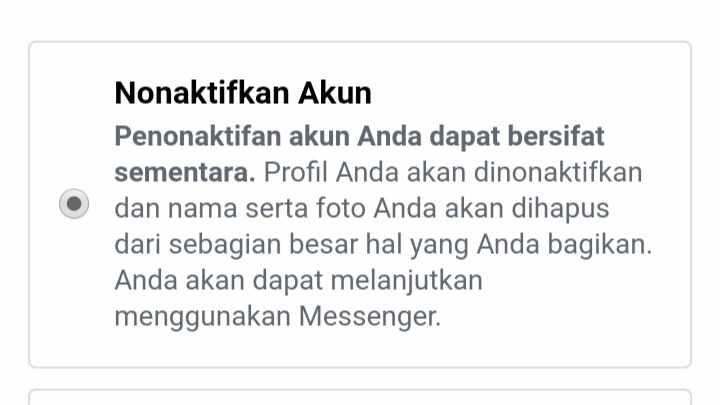Click the partially visible card at the bottom

(x=360, y=397)
